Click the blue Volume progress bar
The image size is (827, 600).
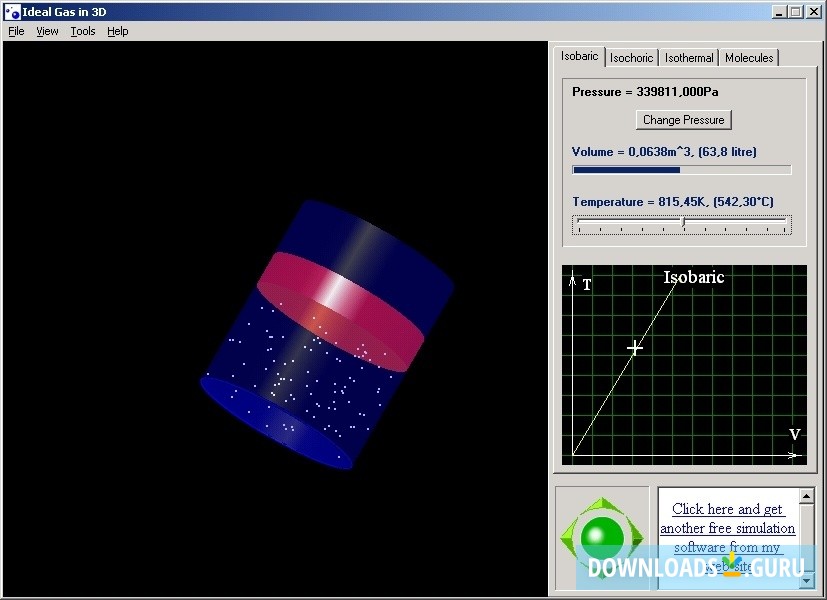tap(625, 169)
